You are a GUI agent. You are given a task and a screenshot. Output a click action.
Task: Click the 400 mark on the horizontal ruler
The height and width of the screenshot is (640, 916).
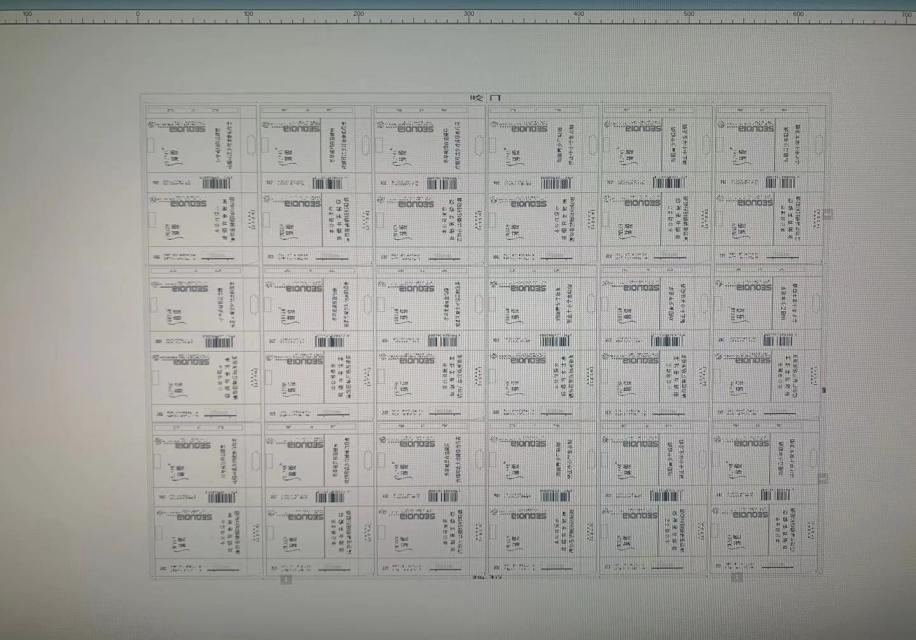[x=579, y=15]
